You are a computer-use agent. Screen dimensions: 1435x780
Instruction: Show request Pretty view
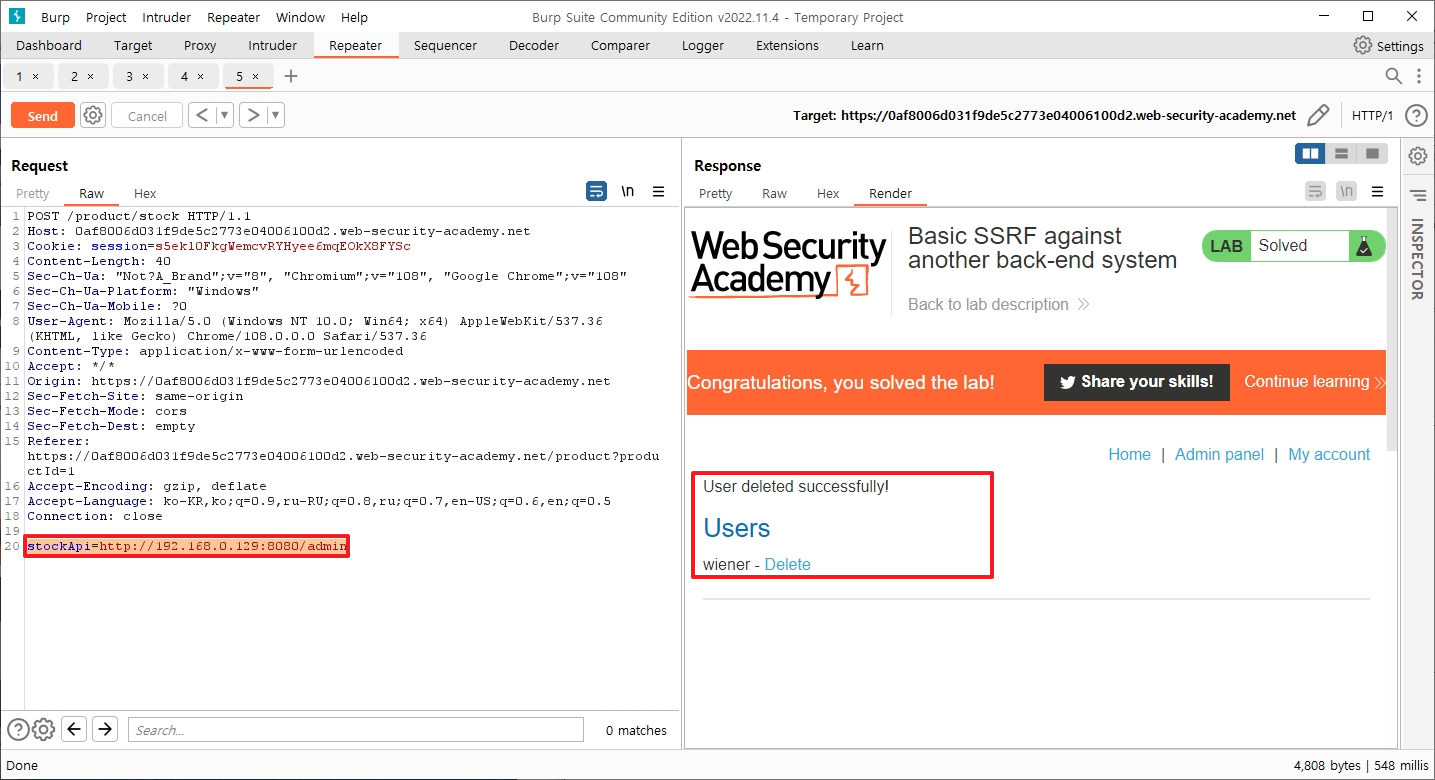click(32, 194)
